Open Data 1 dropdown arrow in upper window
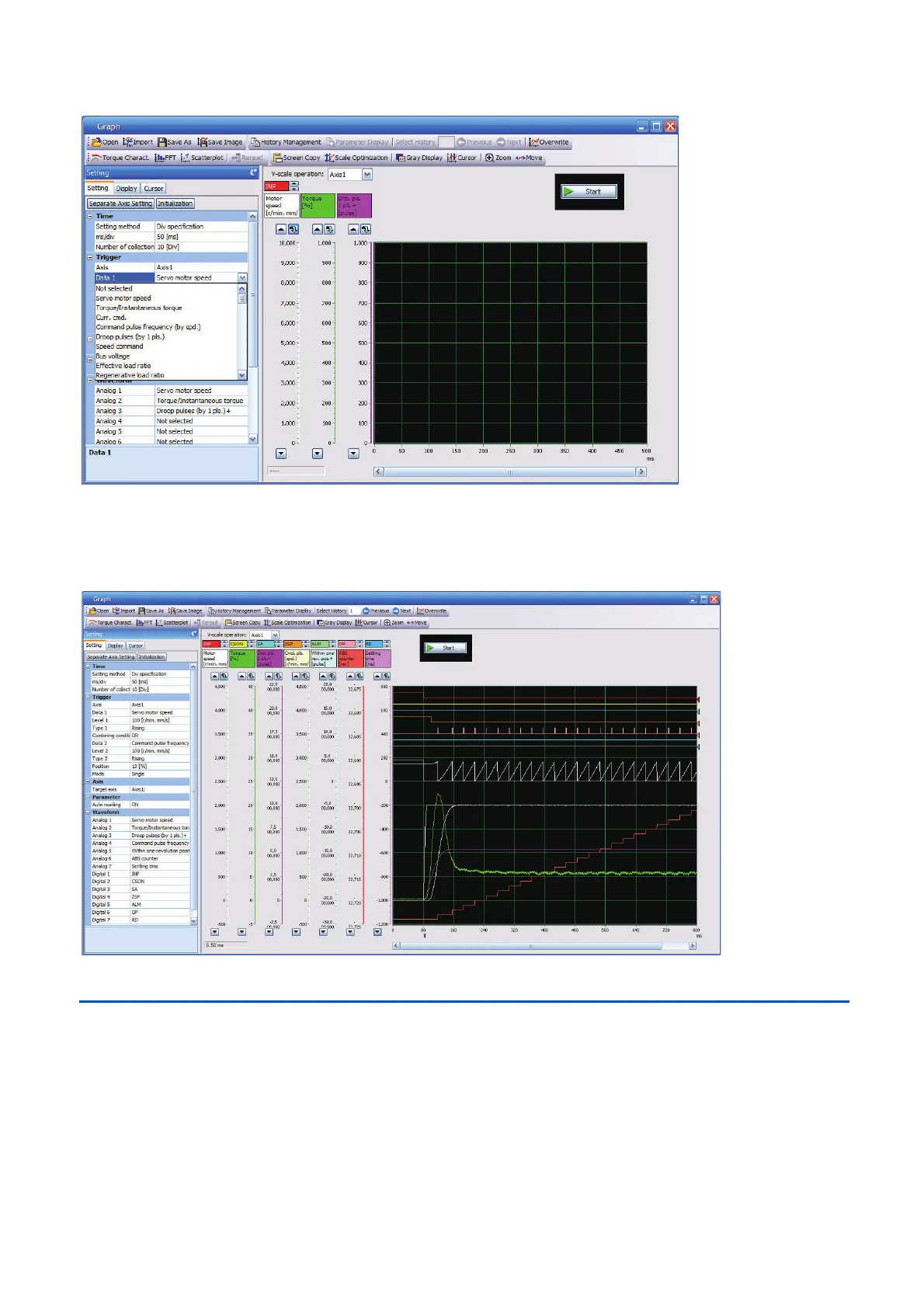The height and width of the screenshot is (1308, 924). click(242, 278)
